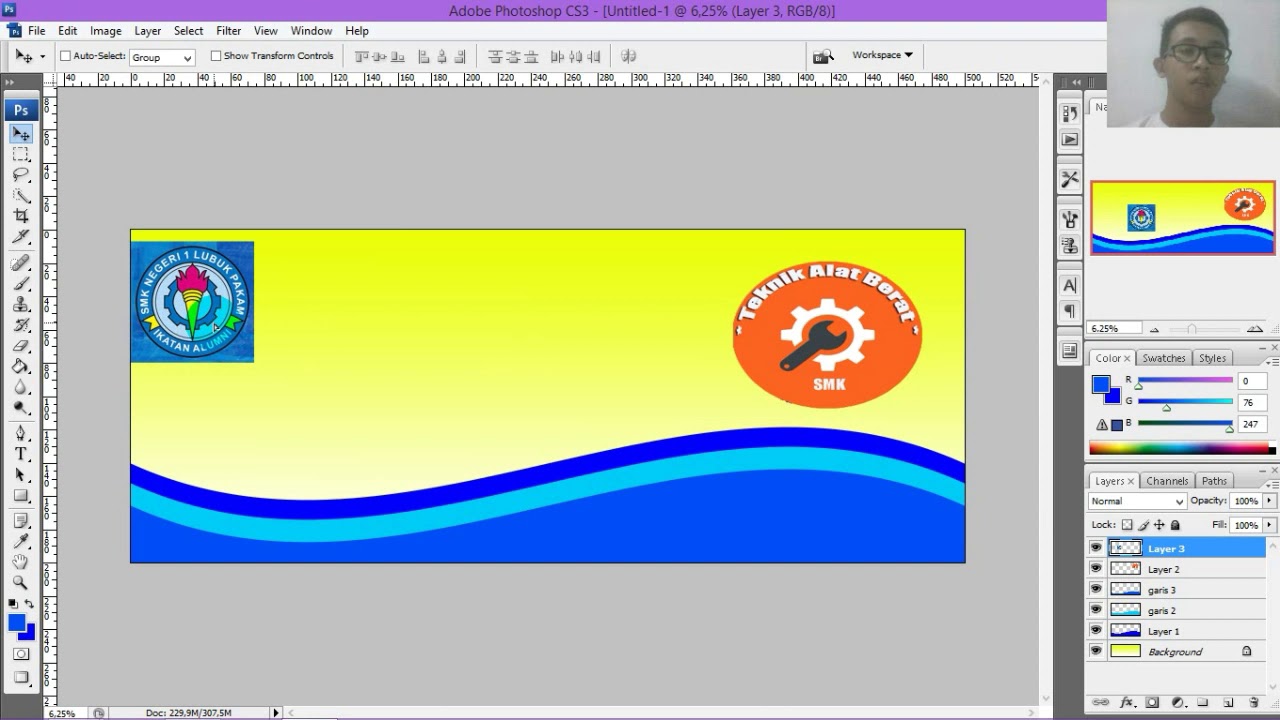
Task: Select the Hand tool
Action: pyautogui.click(x=21, y=562)
